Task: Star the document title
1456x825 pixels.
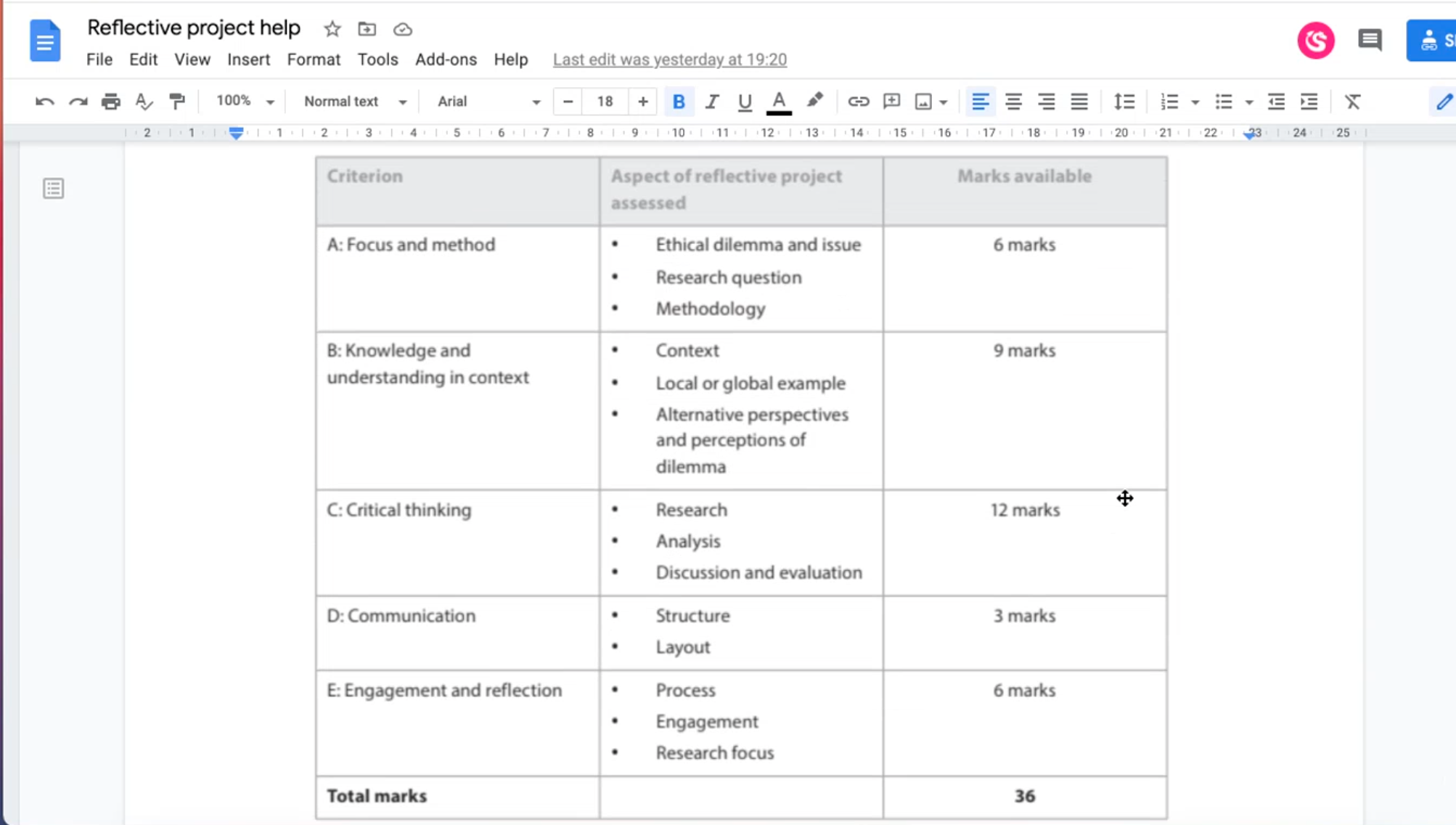Action: [332, 29]
